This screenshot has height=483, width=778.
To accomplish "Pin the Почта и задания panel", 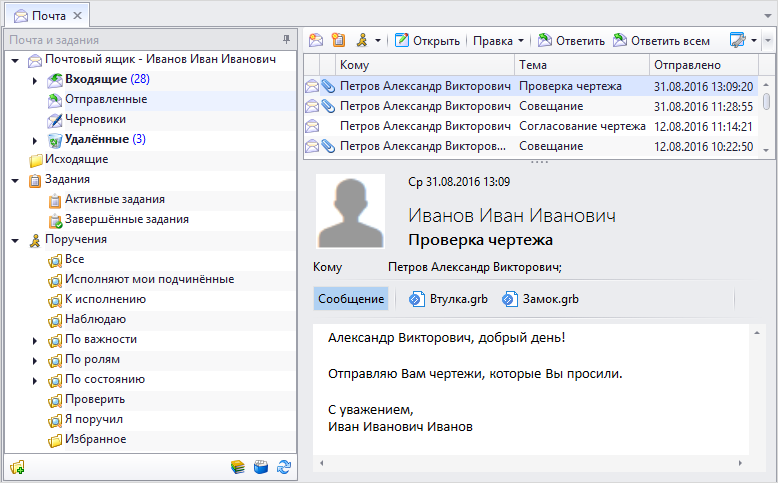I will 287,40.
